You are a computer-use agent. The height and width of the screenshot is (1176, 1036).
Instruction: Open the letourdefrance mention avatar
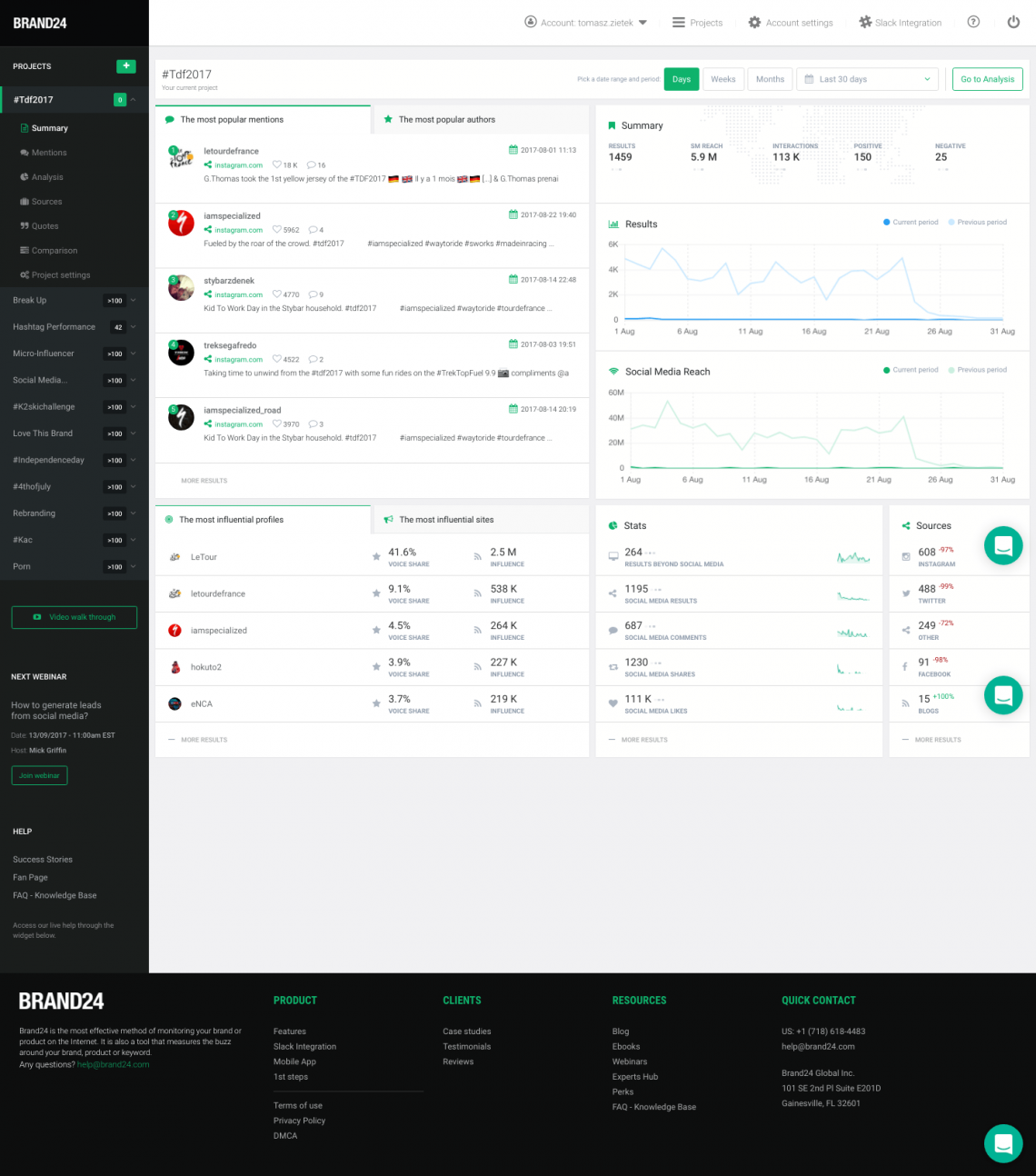[181, 158]
